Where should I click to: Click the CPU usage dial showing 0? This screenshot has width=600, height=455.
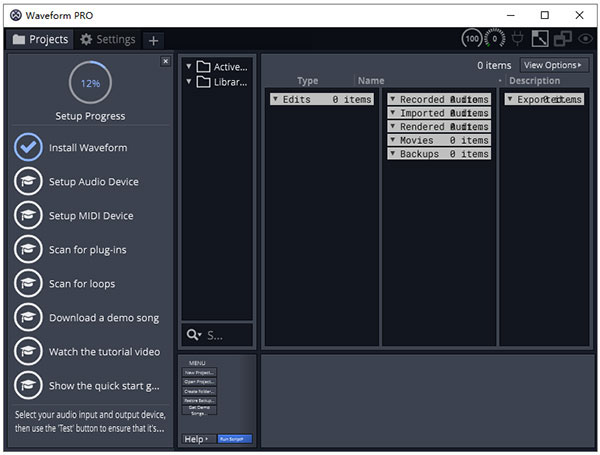point(494,39)
